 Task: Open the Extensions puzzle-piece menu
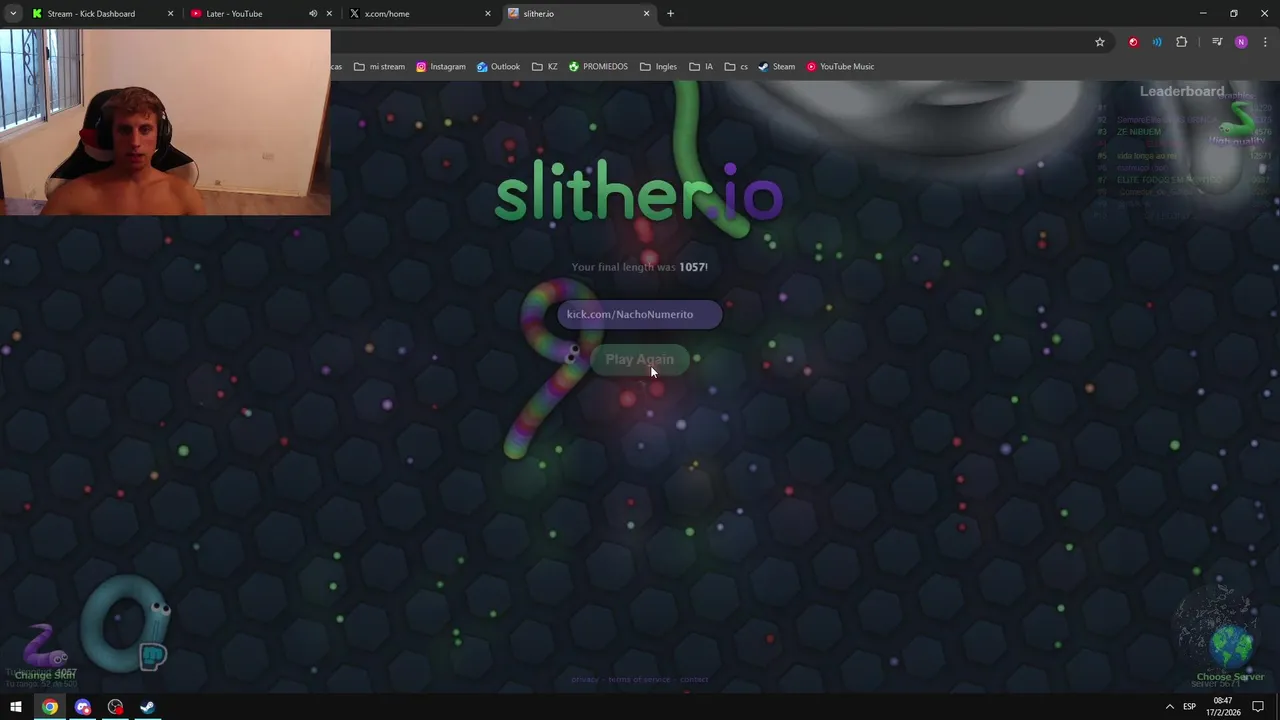[x=1182, y=42]
